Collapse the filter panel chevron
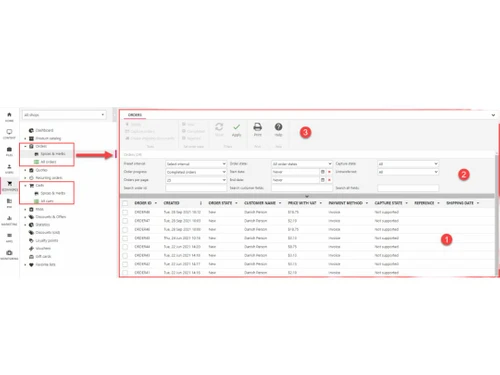 point(307,196)
